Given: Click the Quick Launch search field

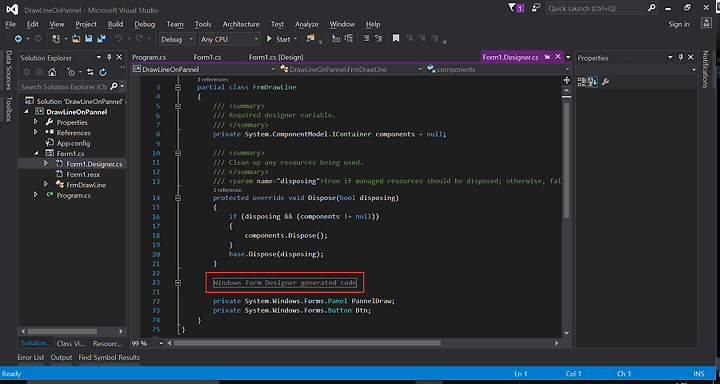Looking at the screenshot, I should coord(602,8).
